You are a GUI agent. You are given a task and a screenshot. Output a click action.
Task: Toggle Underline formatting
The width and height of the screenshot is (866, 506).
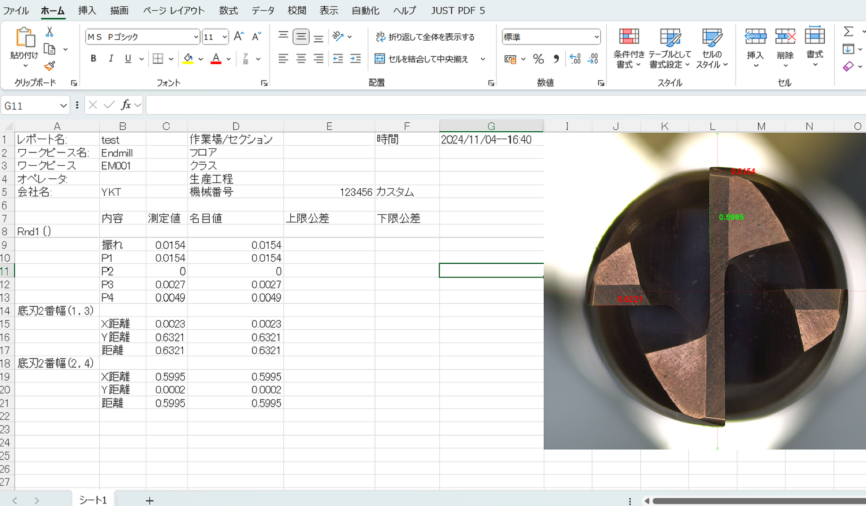[128, 59]
